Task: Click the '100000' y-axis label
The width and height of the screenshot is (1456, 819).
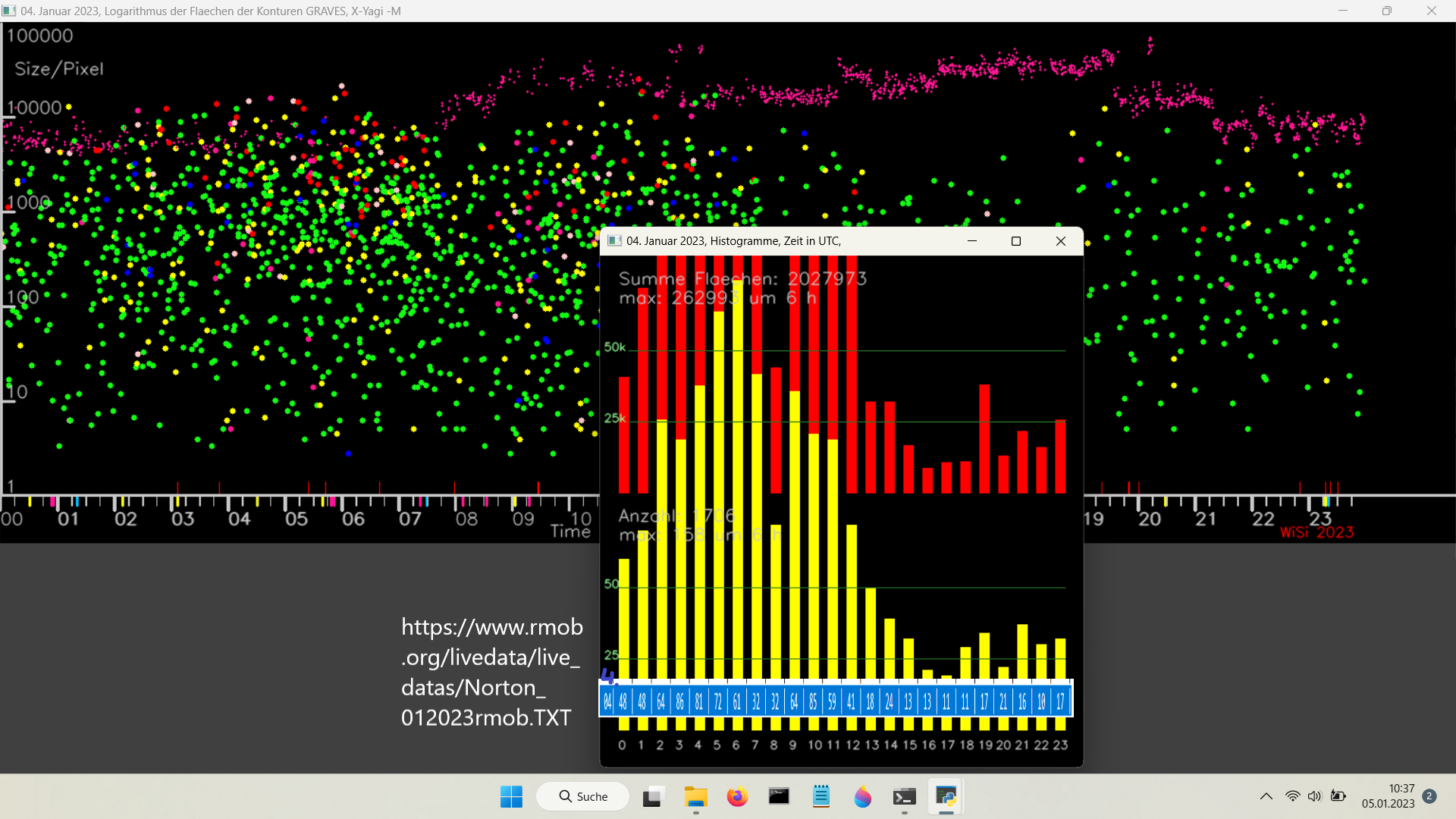Action: 39,36
